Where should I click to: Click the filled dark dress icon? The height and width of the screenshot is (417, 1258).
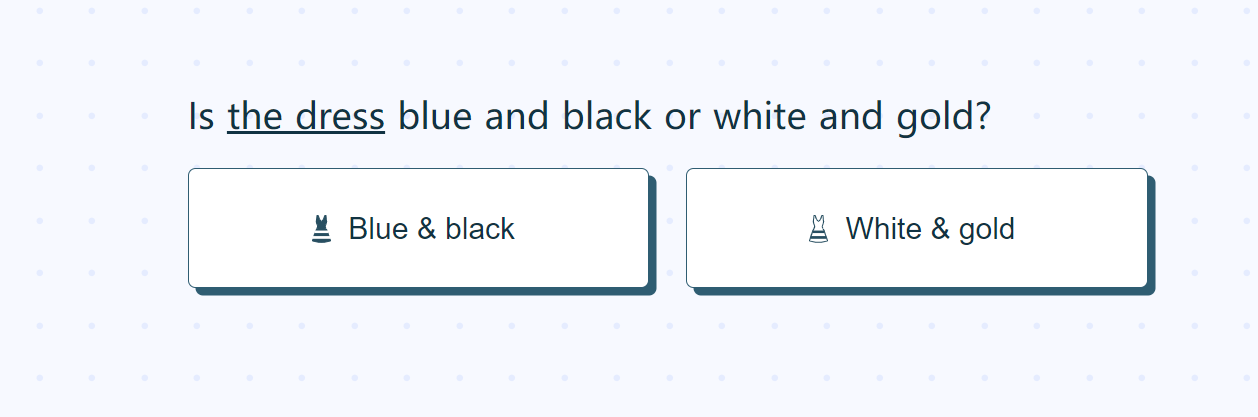(321, 229)
